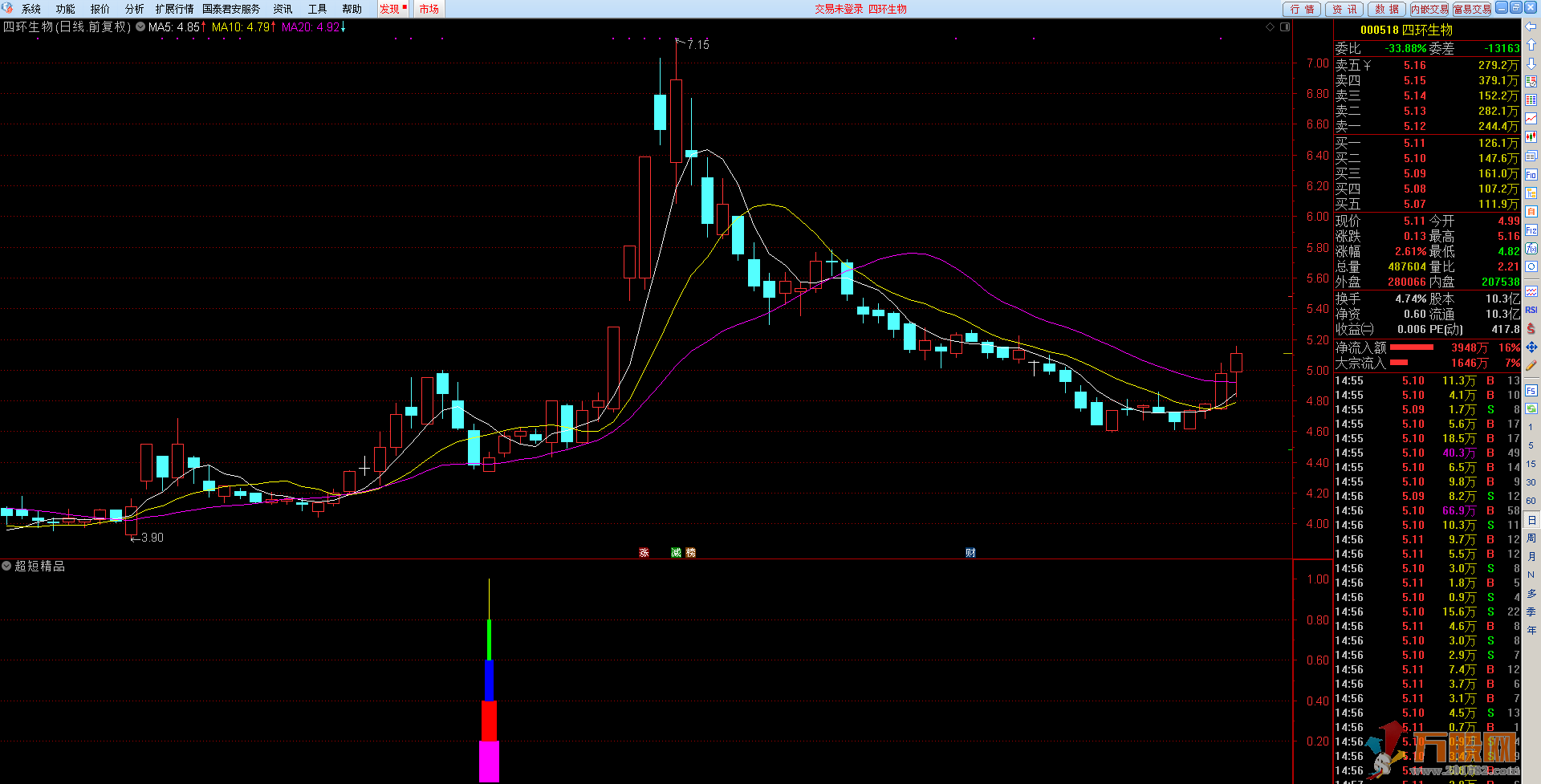
Task: Select the 年 yearly period
Action: (1531, 631)
